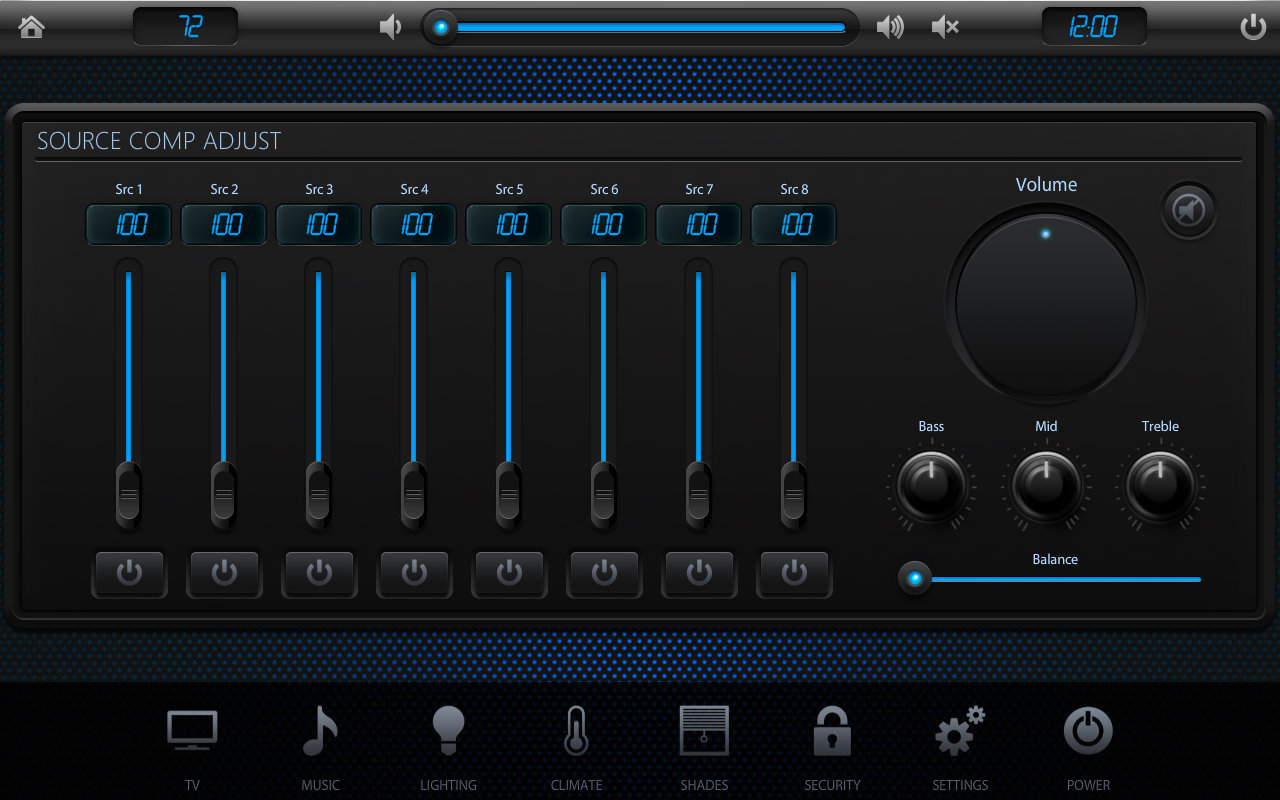Image resolution: width=1280 pixels, height=800 pixels.
Task: Click the Balance slider handle
Action: pos(914,579)
